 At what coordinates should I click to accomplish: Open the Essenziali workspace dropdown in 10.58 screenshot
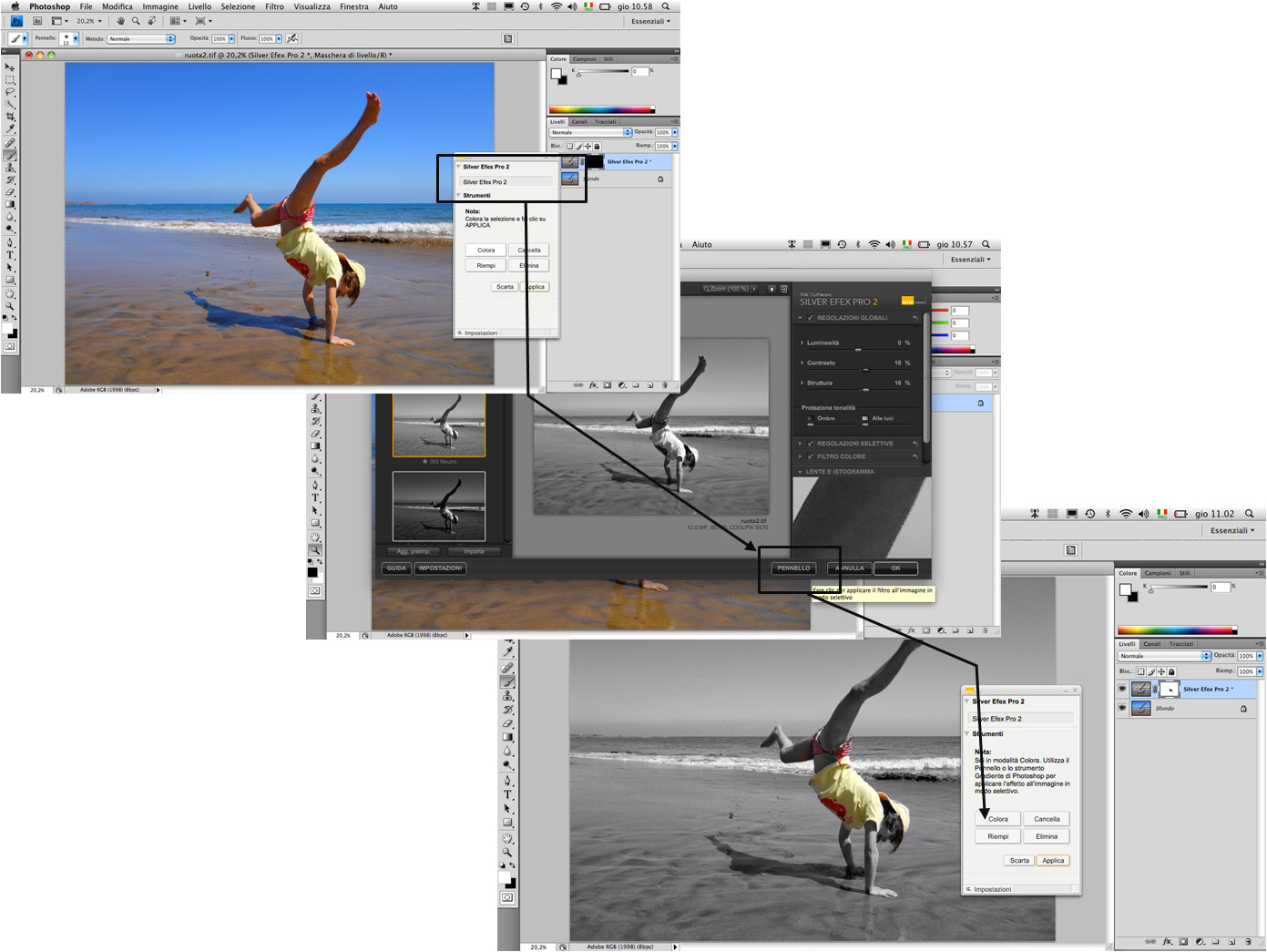[x=650, y=21]
